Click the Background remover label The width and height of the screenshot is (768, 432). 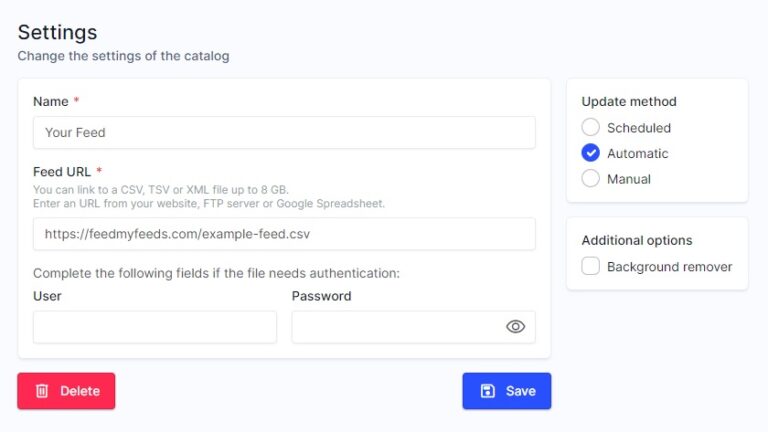pyautogui.click(x=670, y=266)
